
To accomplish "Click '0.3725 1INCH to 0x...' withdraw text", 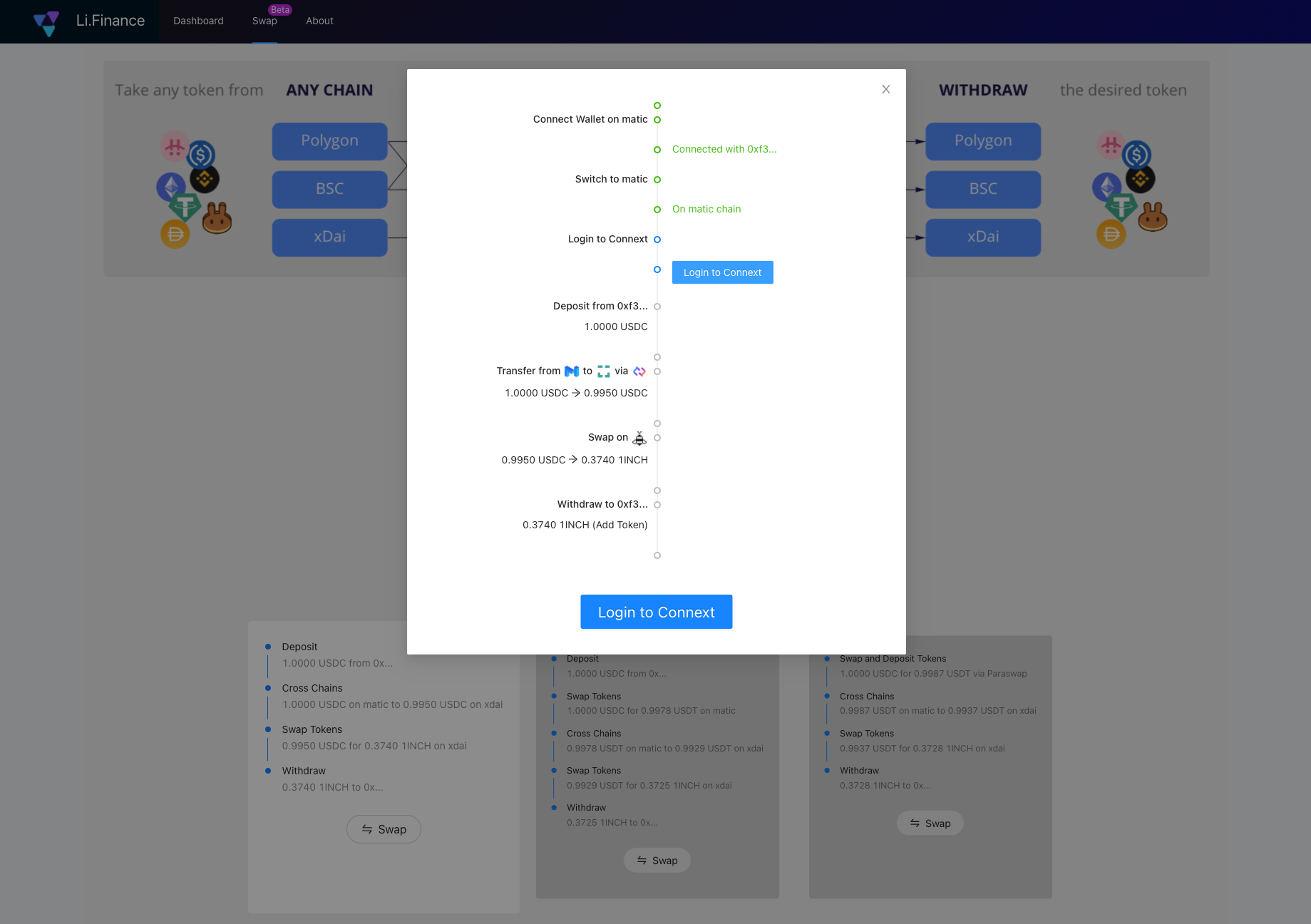I will click(x=612, y=823).
